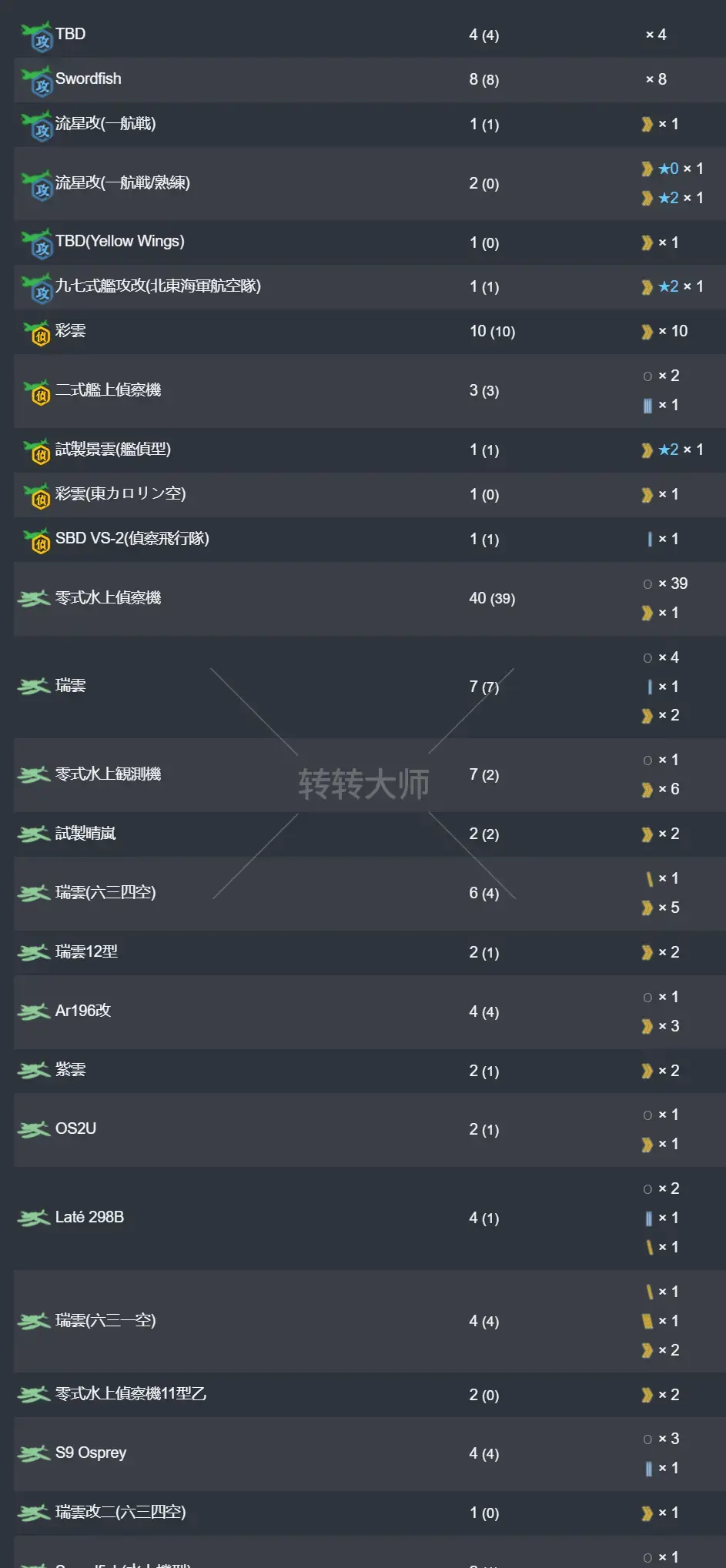Click the yellow proficiency chevron in the 瑞雲12型 row
Image resolution: width=726 pixels, height=1568 pixels.
point(647,953)
